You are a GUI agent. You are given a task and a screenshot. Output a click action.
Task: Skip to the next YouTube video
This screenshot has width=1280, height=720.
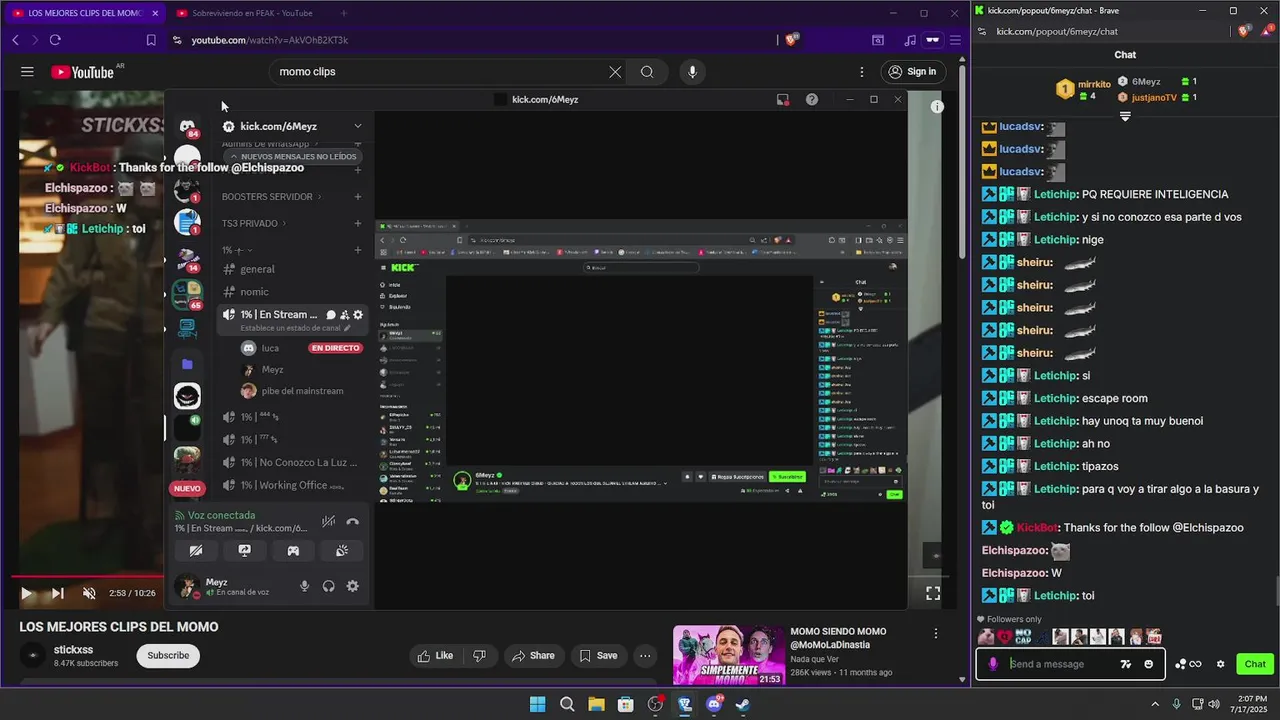tap(58, 593)
